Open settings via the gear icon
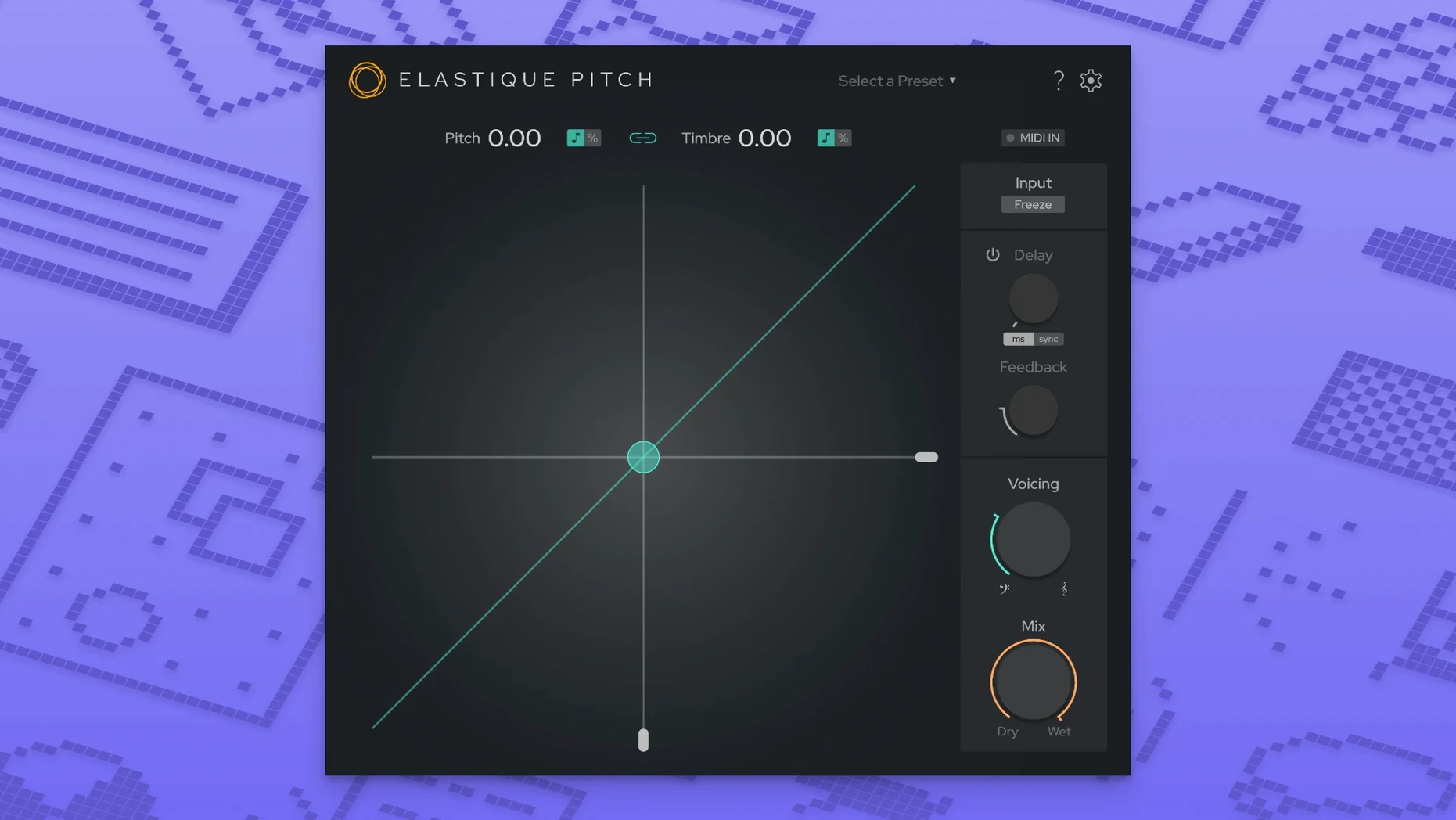Screen dimensions: 1456x820 click(1091, 81)
